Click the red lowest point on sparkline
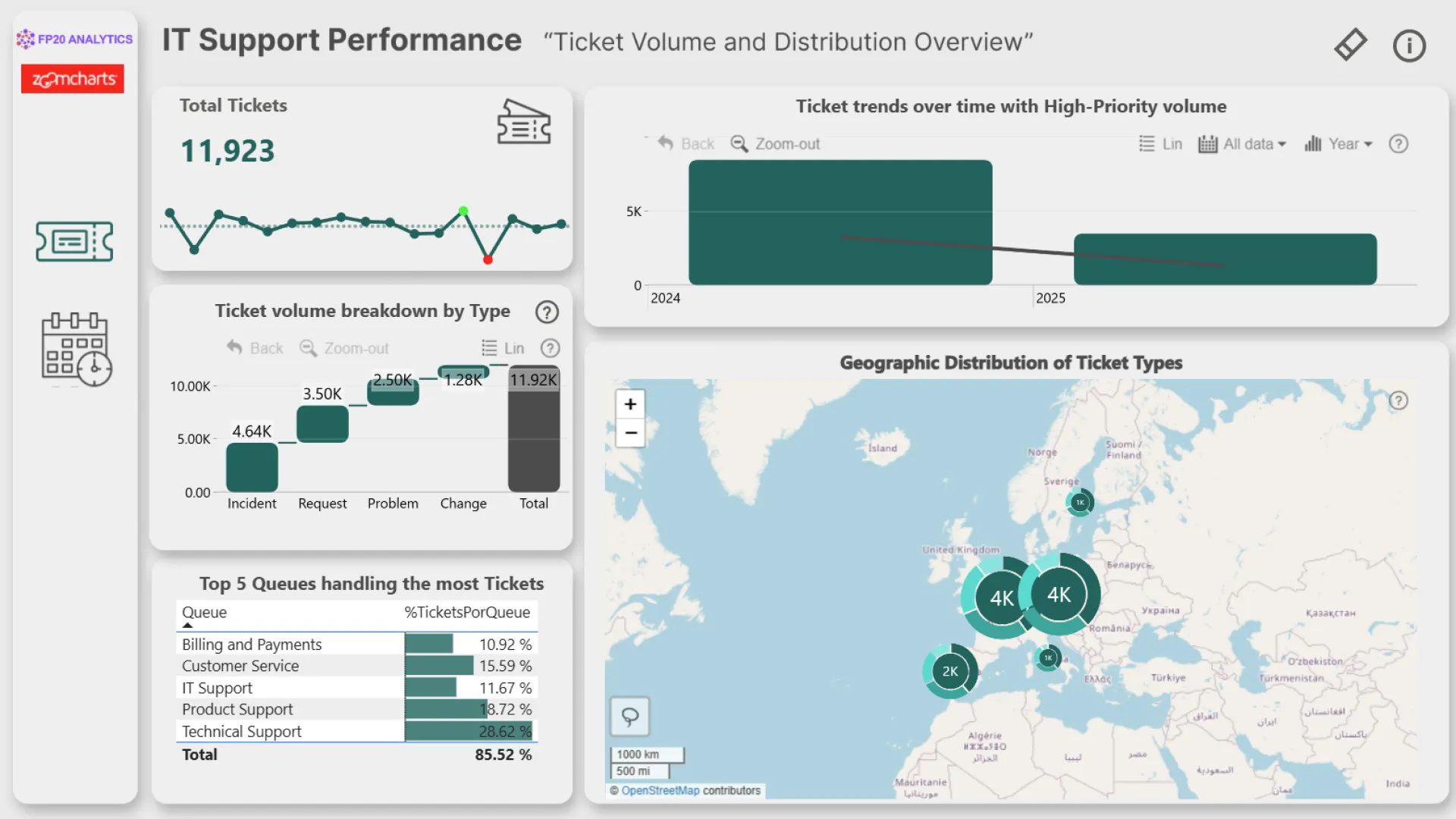The width and height of the screenshot is (1456, 819). pos(488,260)
